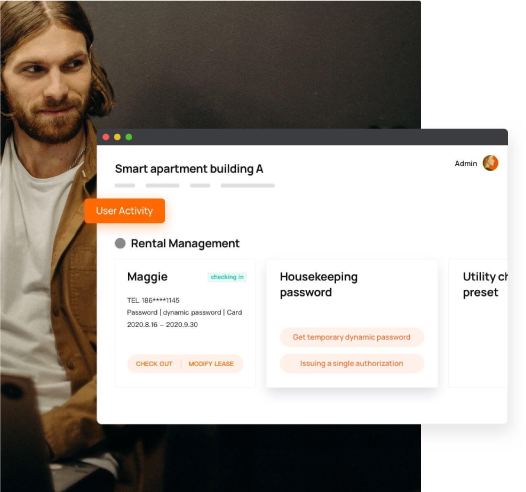The image size is (526, 492).
Task: Get temporary dynamic password
Action: tap(352, 337)
